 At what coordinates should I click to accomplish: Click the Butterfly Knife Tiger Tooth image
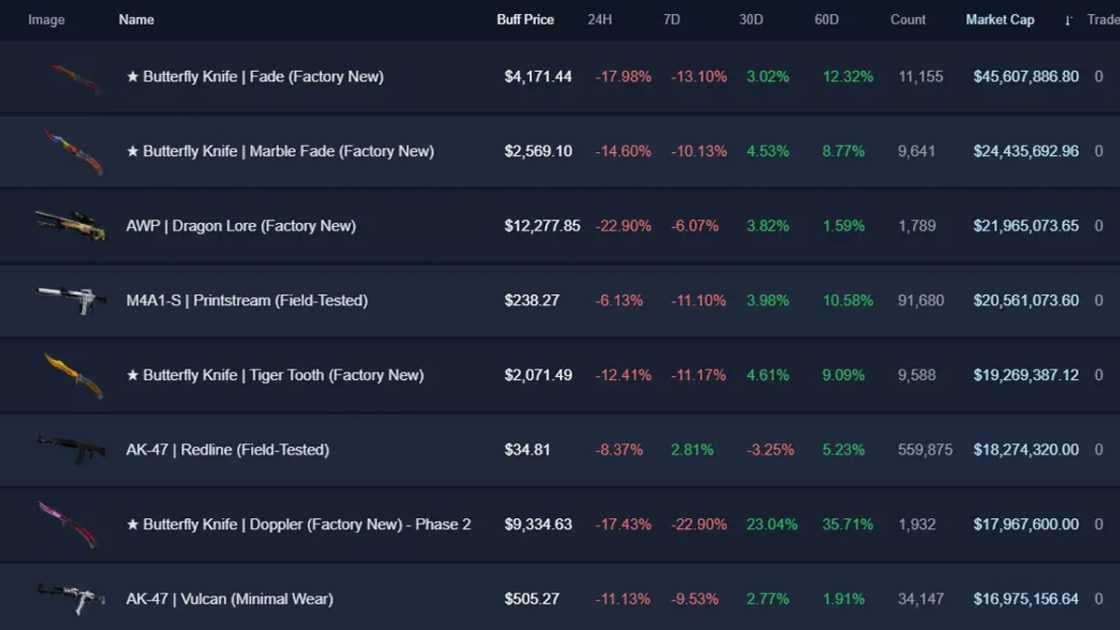coord(74,376)
